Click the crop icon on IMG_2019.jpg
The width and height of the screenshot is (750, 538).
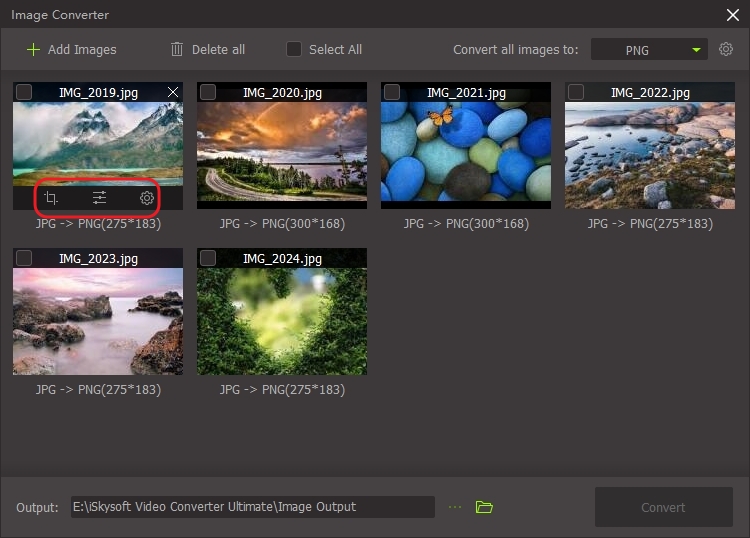(51, 198)
